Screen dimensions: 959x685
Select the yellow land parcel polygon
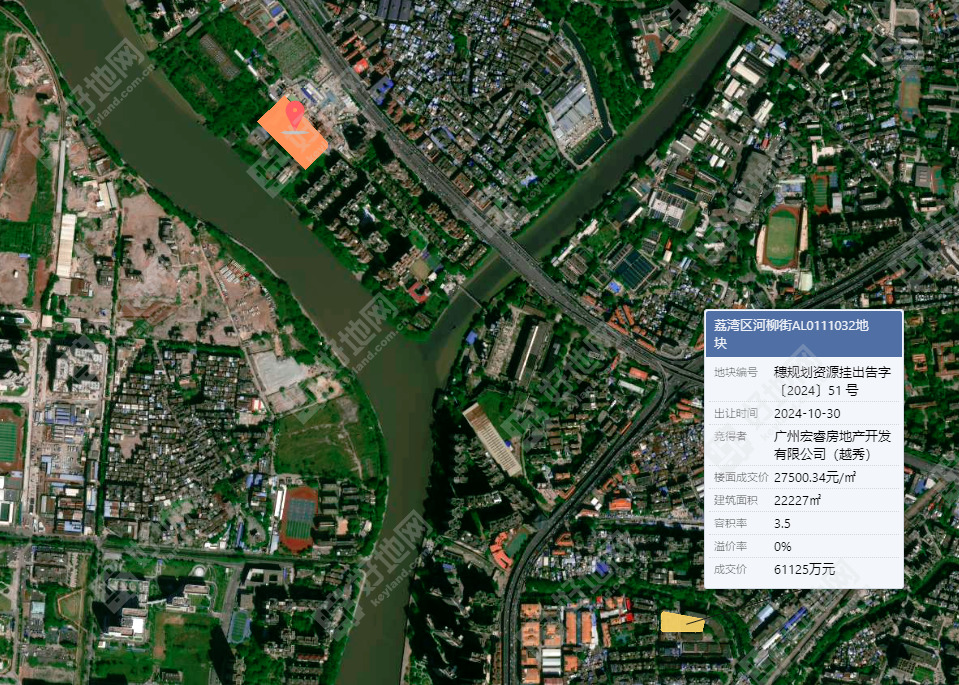tap(682, 622)
